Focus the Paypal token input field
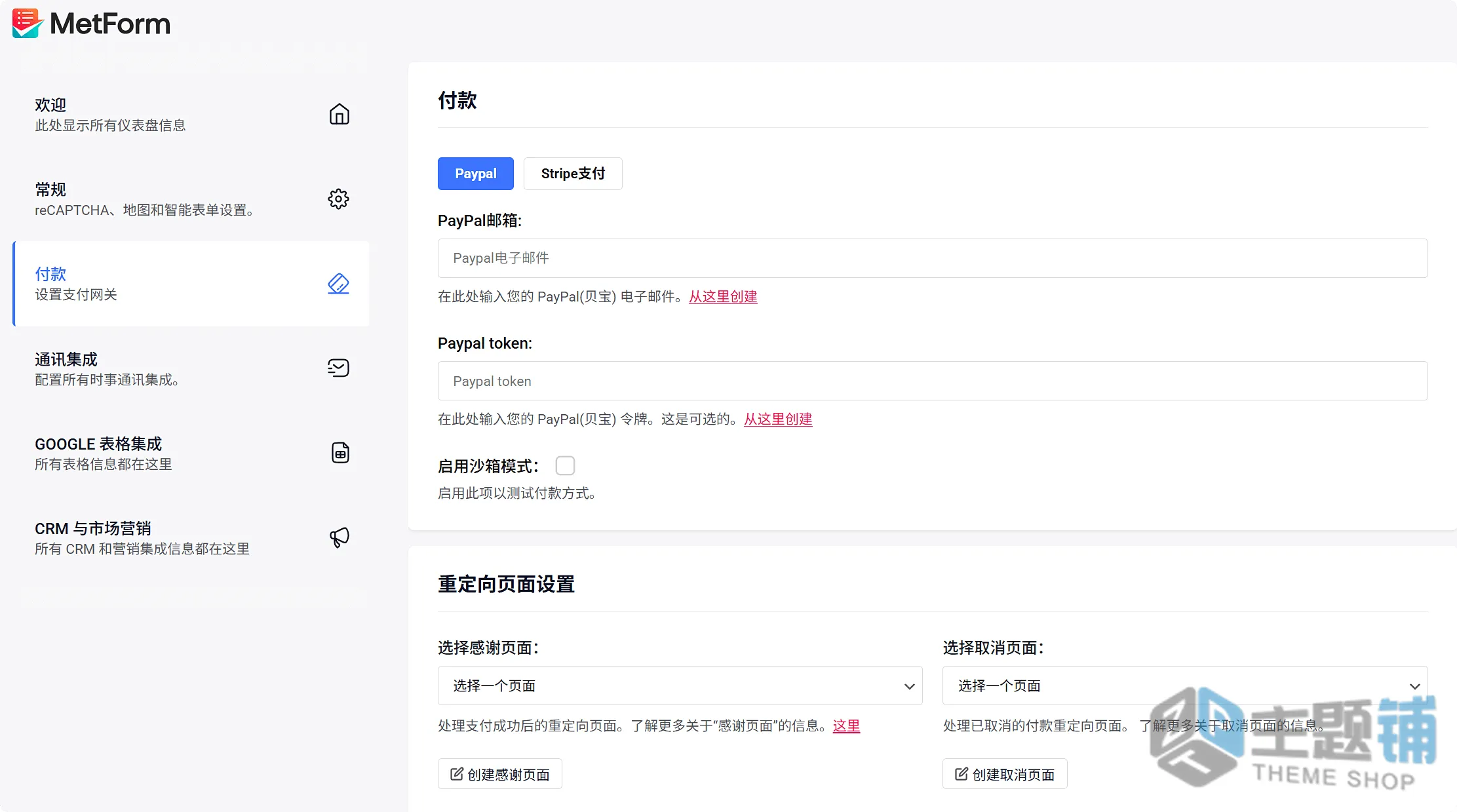The height and width of the screenshot is (812, 1457). pos(933,381)
